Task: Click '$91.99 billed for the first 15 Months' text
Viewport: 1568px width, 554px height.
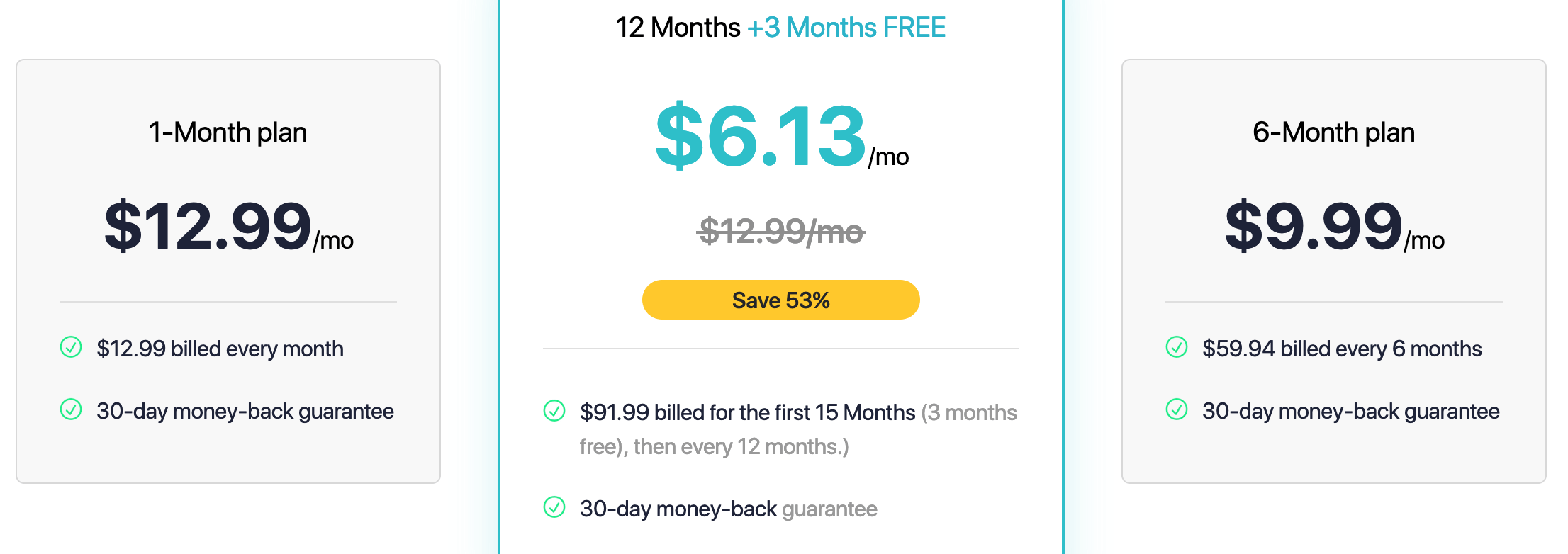Action: click(748, 412)
